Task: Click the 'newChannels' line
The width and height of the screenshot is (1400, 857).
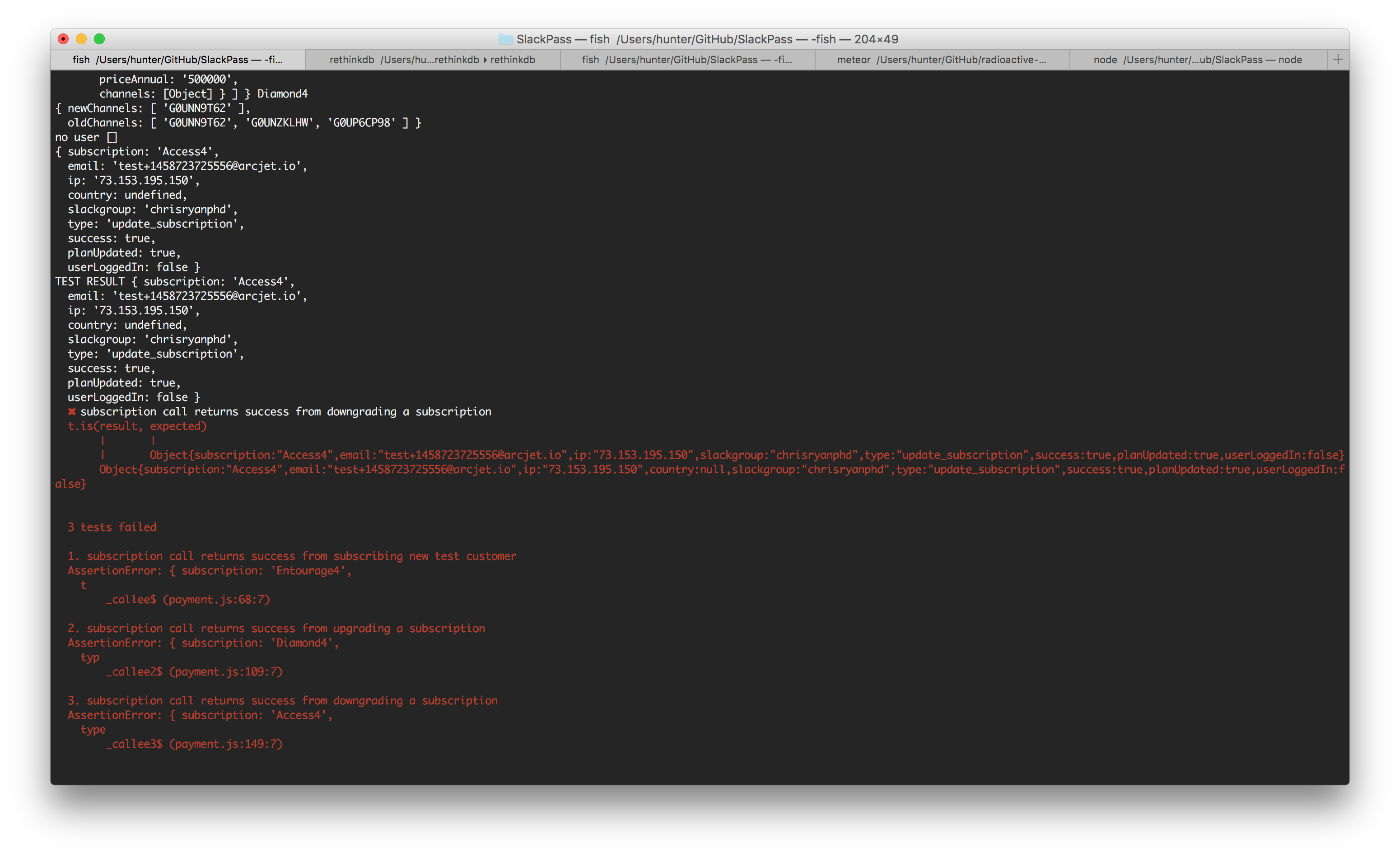Action: 153,108
